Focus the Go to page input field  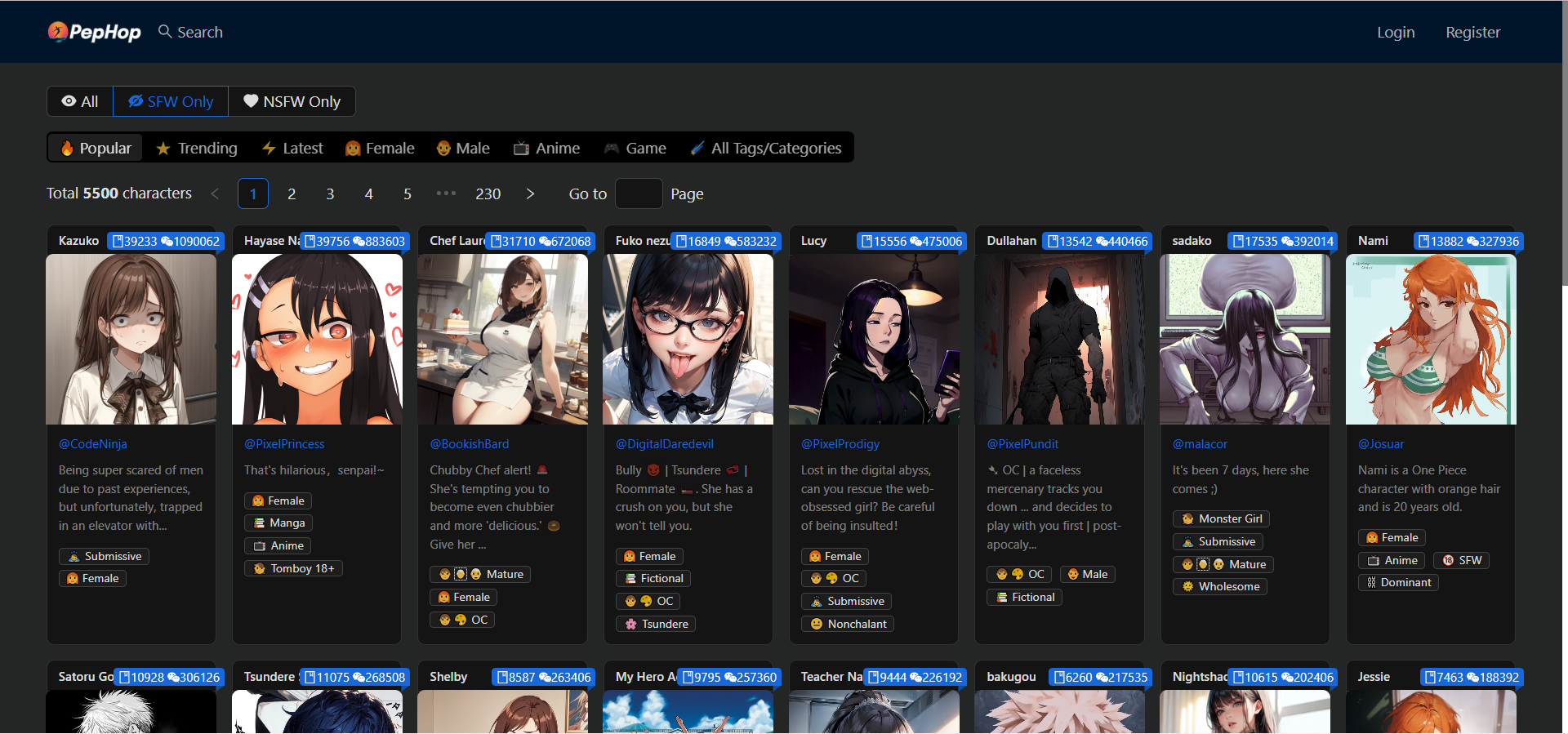point(638,194)
